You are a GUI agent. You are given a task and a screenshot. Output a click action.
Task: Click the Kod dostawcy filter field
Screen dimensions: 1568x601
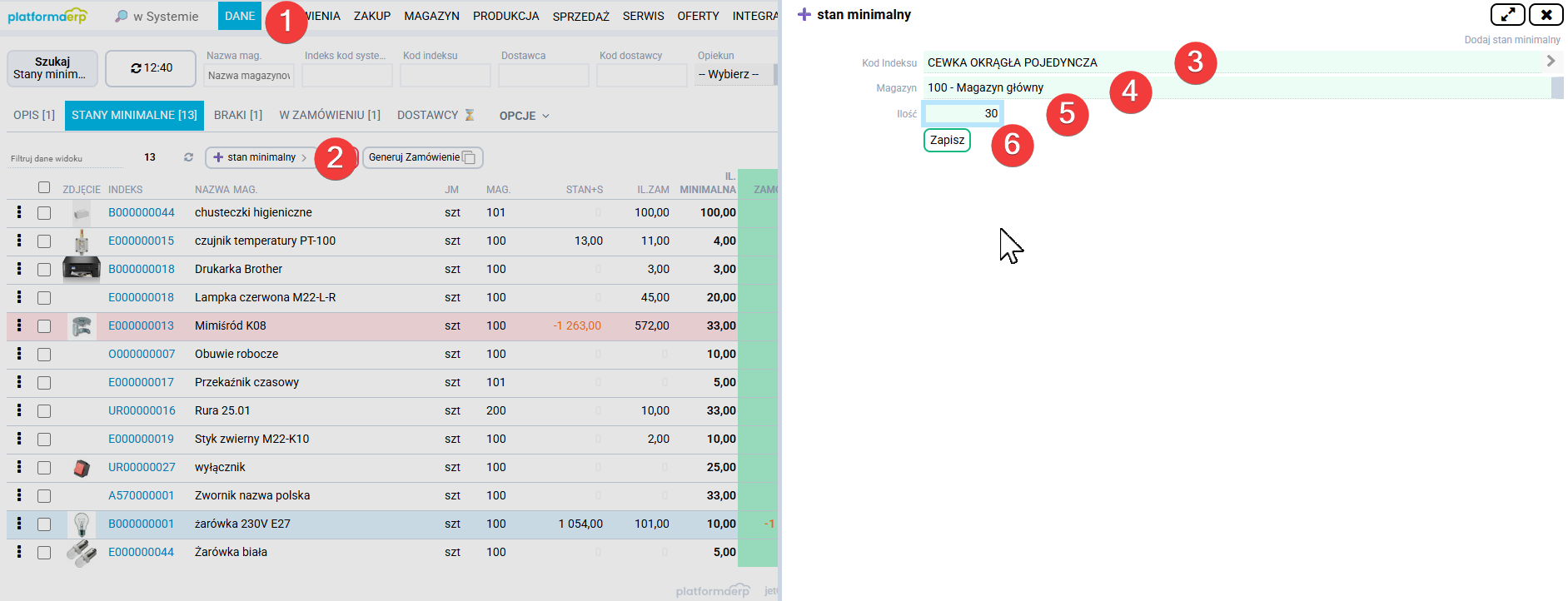click(x=641, y=75)
